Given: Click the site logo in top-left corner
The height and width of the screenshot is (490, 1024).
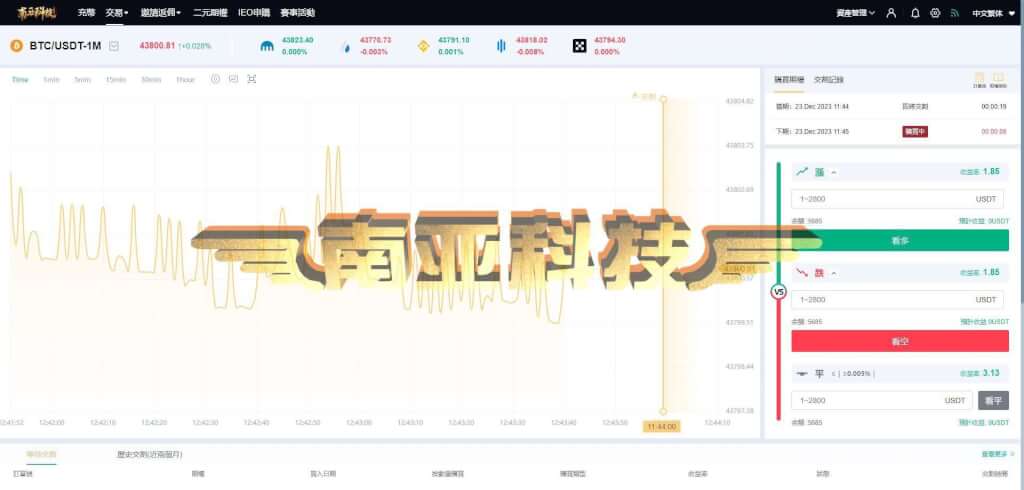Looking at the screenshot, I should point(37,12).
